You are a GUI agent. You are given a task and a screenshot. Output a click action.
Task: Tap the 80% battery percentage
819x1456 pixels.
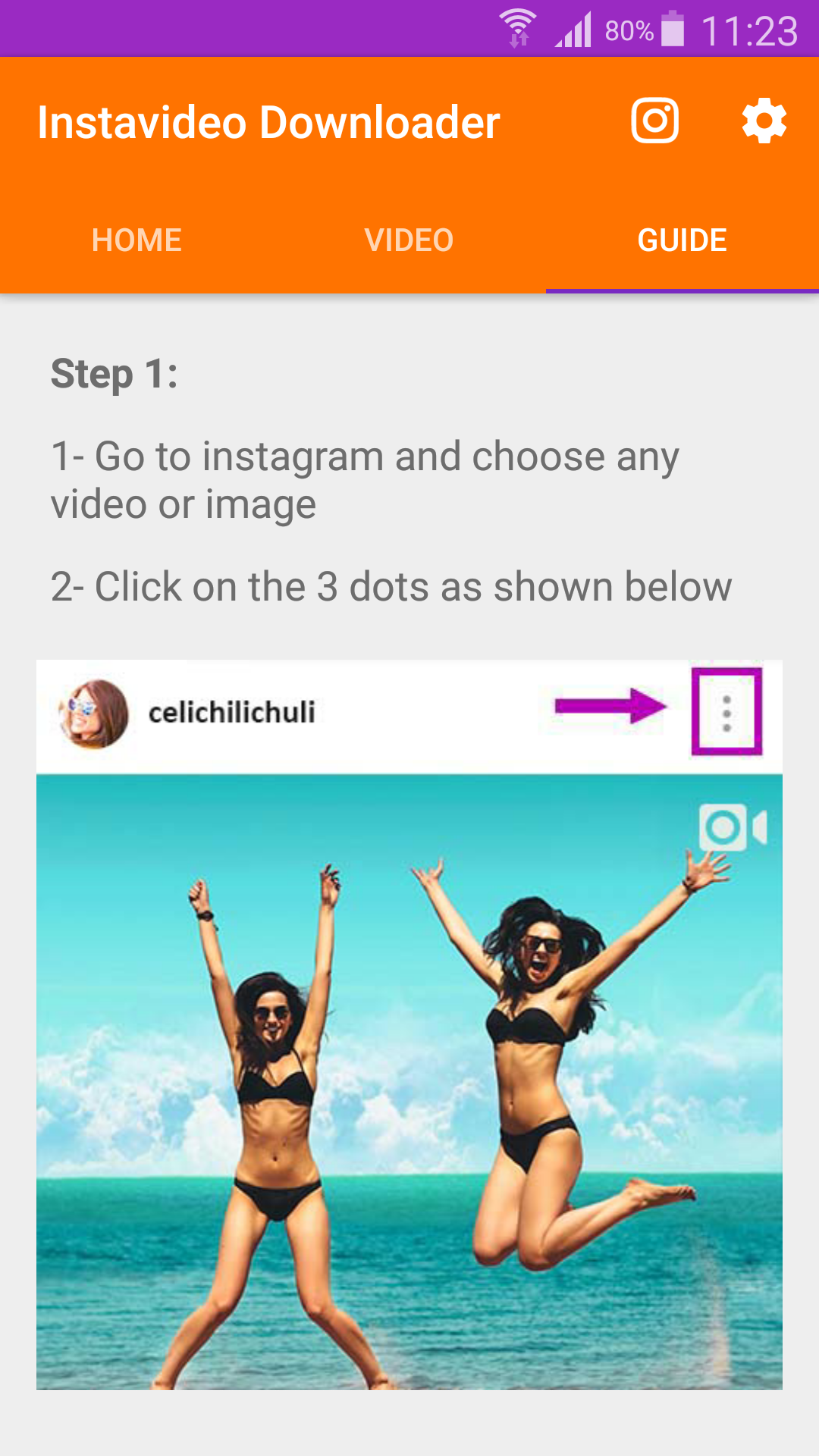point(629,31)
